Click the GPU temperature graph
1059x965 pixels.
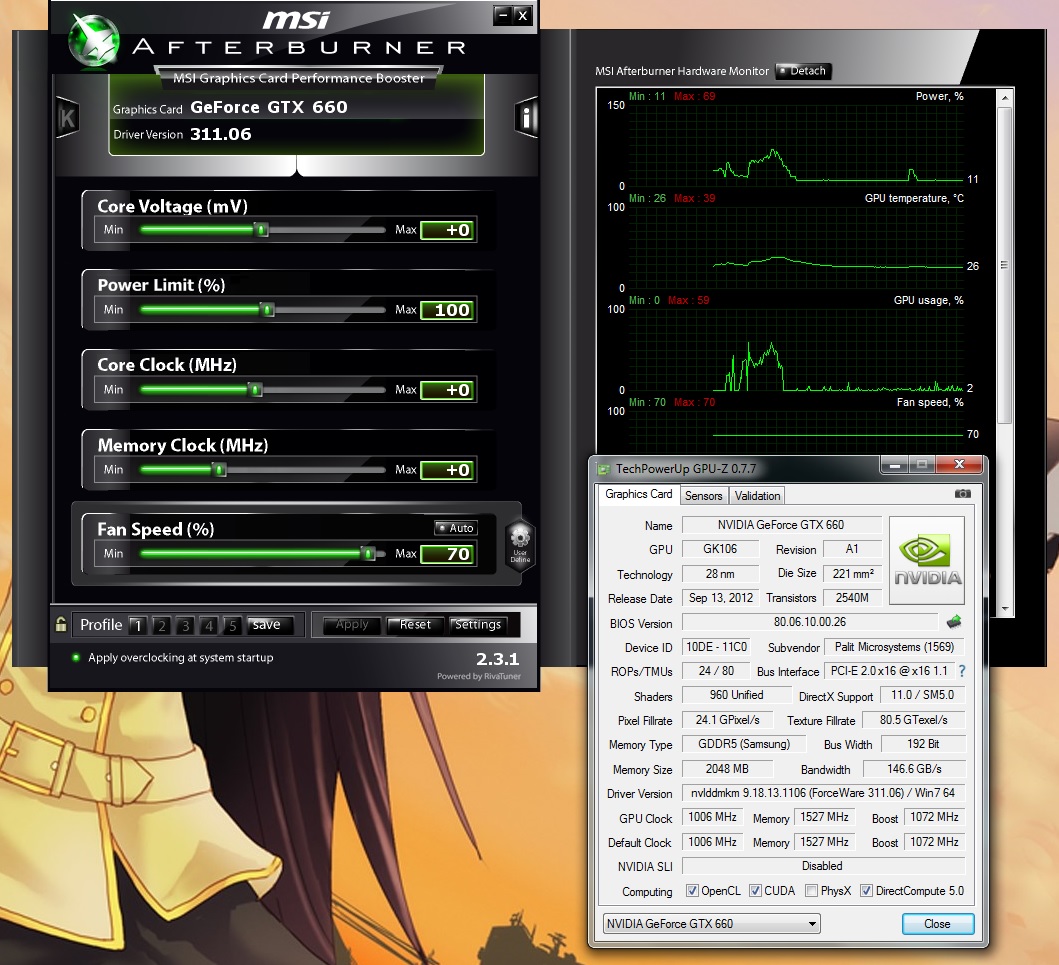[x=796, y=247]
